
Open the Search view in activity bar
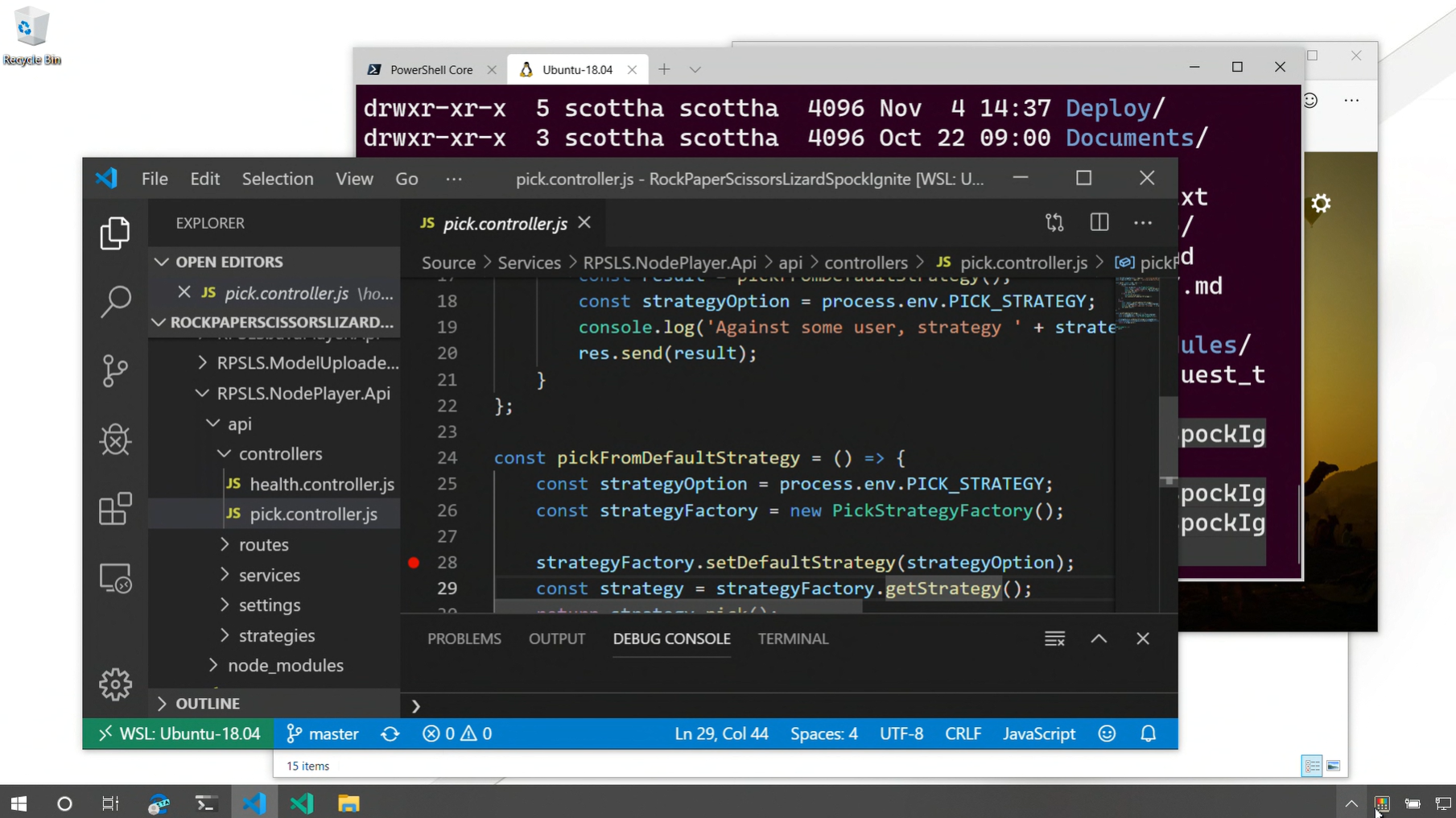(x=115, y=302)
